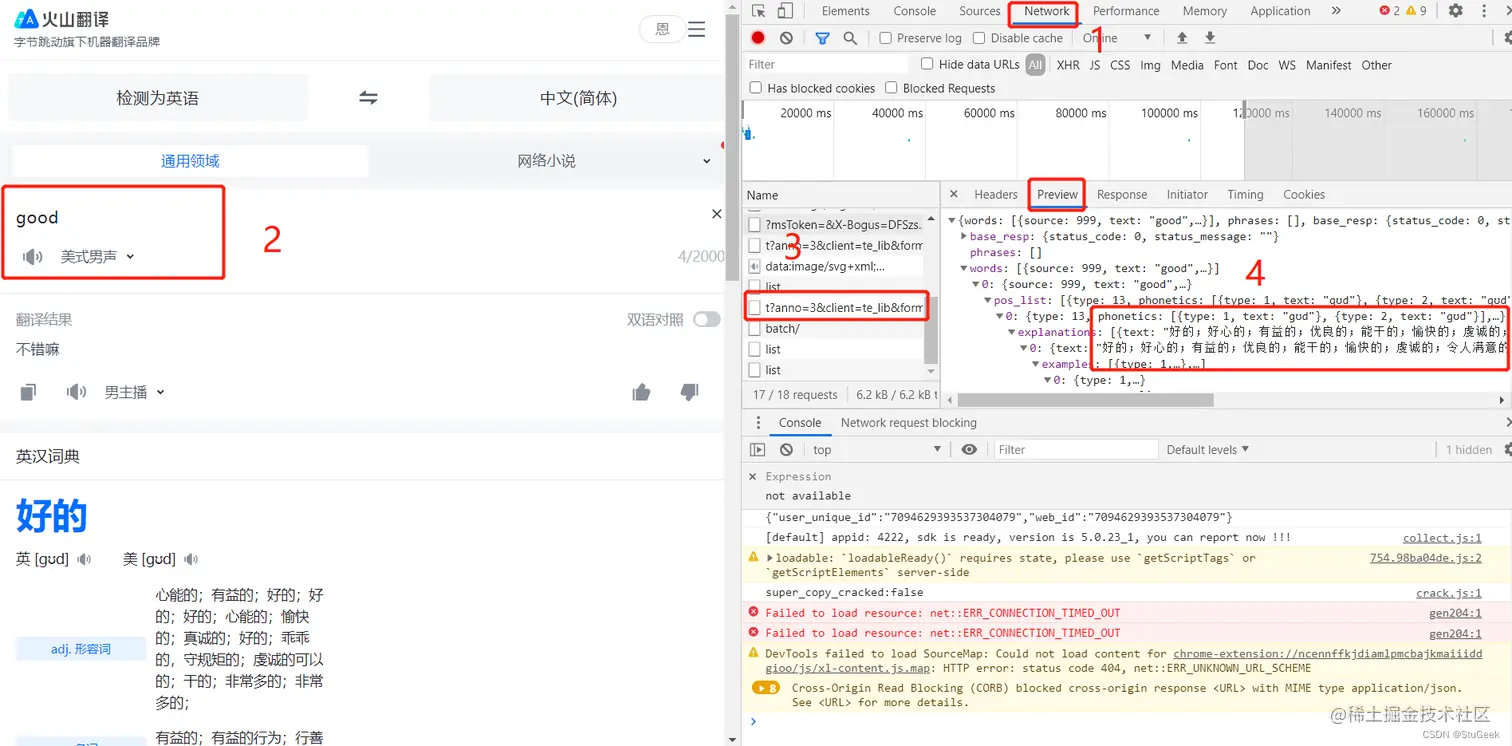Open the console context top dropdown
This screenshot has width=1512, height=746.
[x=877, y=450]
